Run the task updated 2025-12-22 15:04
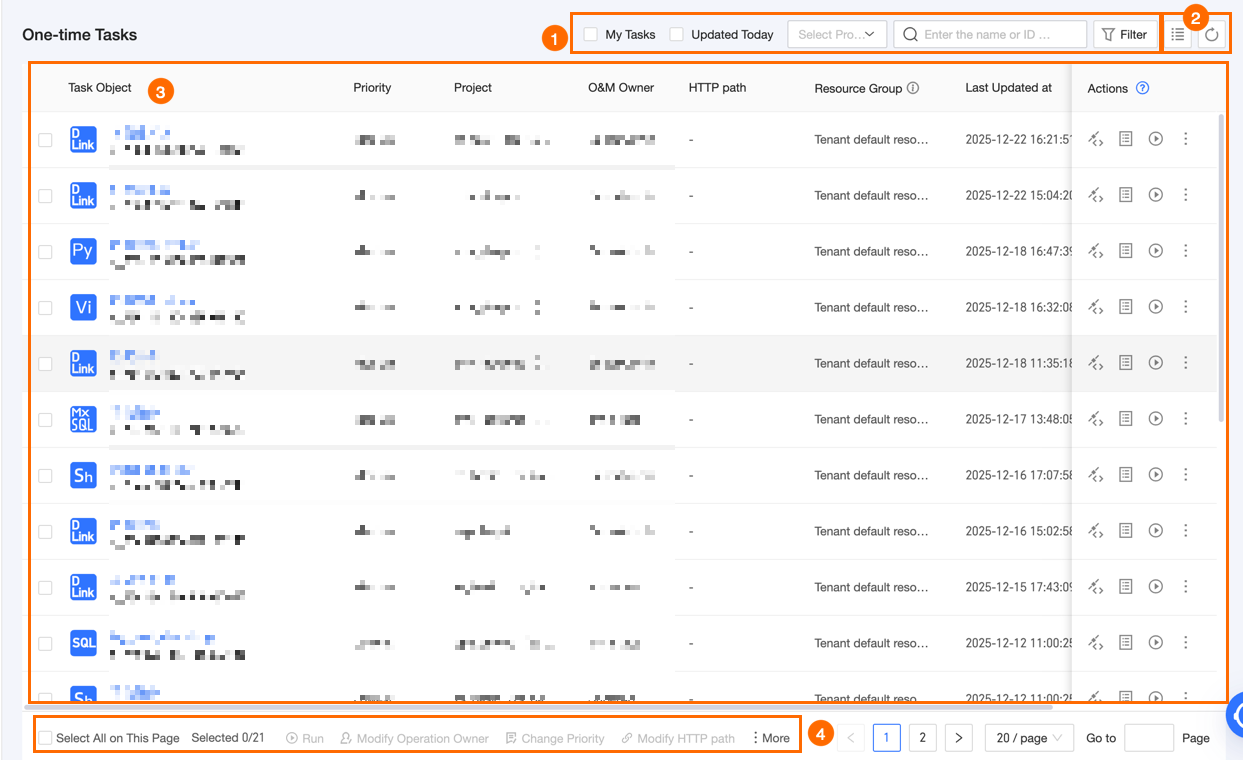Screen dimensions: 1243x760 click(x=1156, y=195)
